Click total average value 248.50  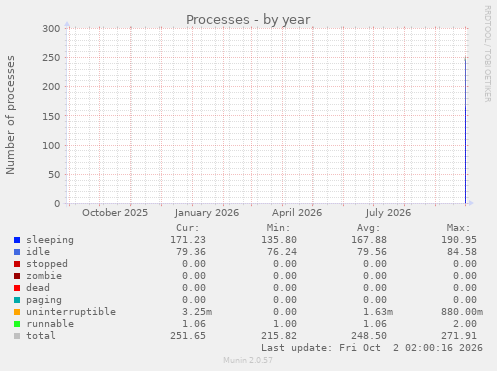click(369, 336)
